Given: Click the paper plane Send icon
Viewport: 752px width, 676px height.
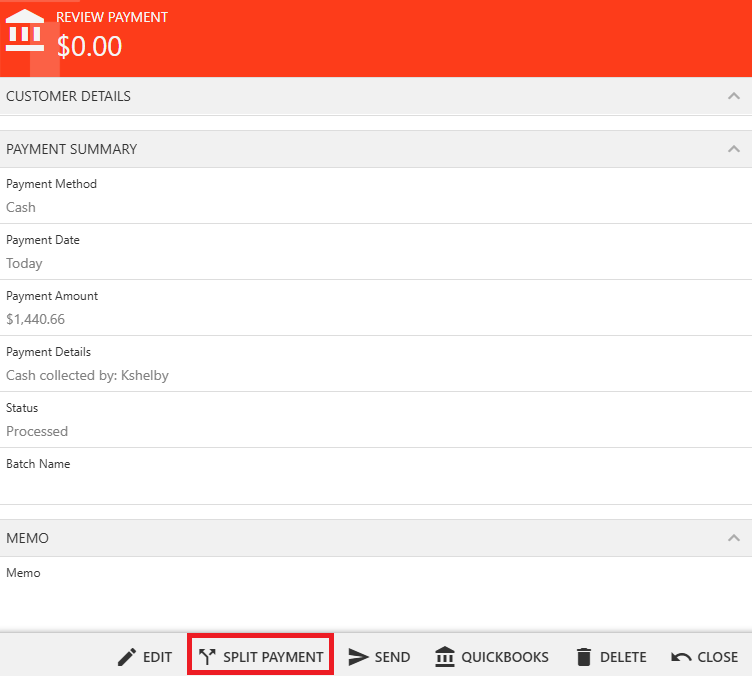Looking at the screenshot, I should click(x=358, y=657).
